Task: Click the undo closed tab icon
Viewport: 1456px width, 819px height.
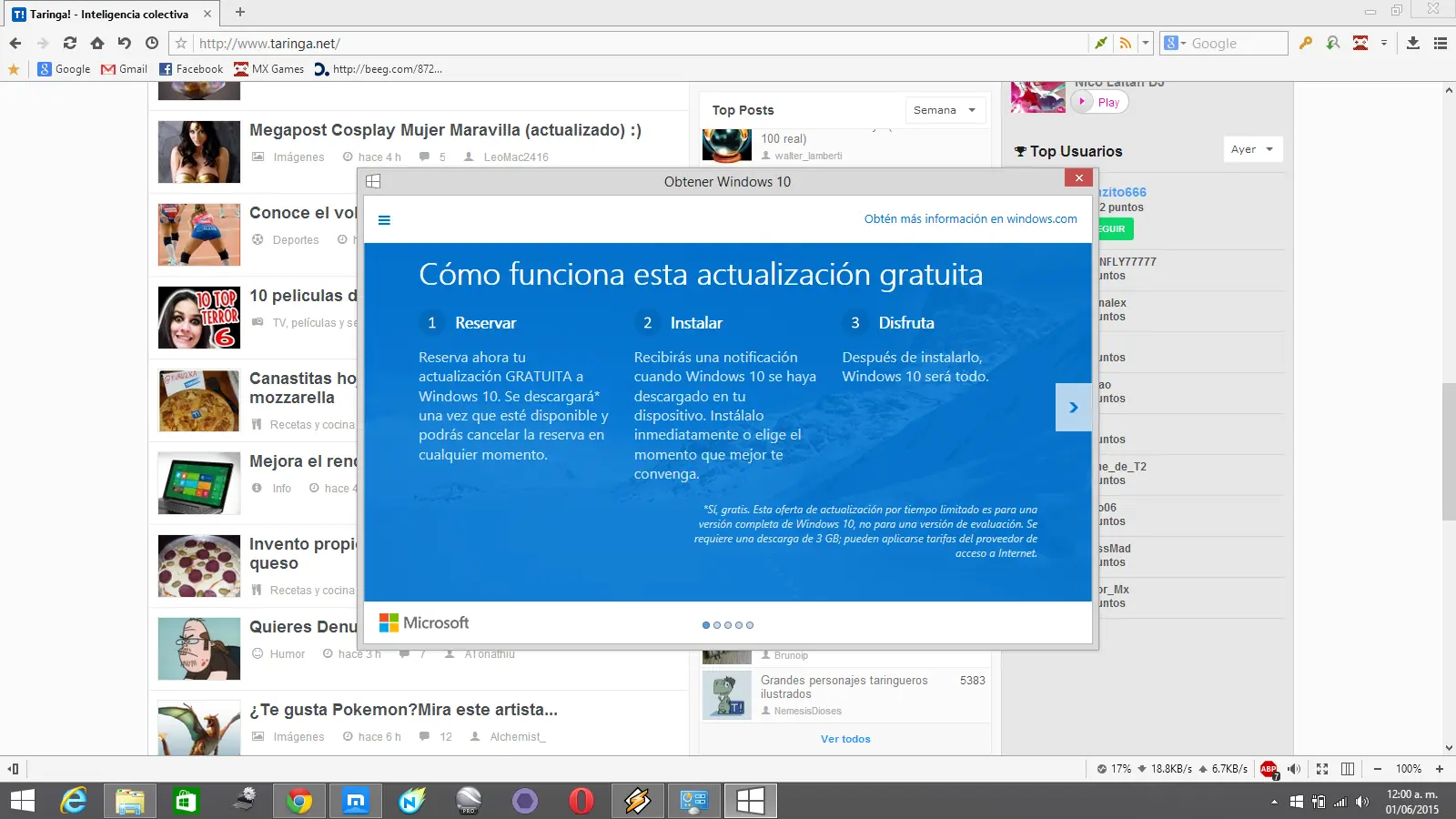Action: tap(125, 43)
